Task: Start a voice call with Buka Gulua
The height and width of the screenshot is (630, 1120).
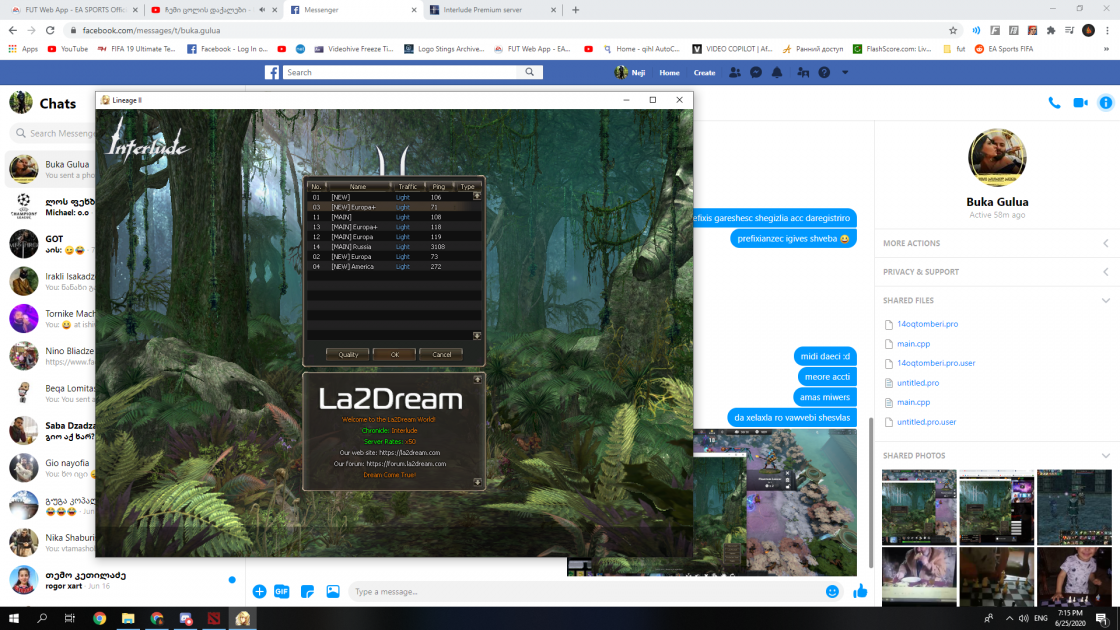Action: 1054,103
